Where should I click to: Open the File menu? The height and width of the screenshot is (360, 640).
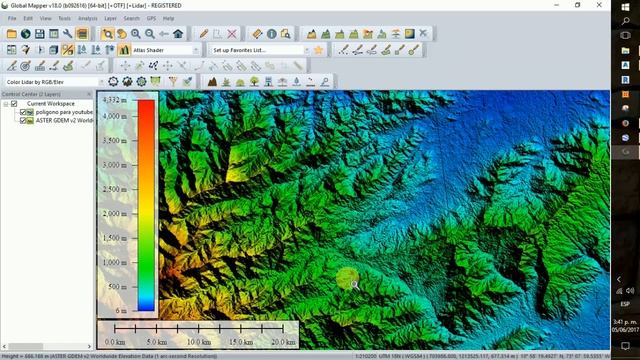[12, 18]
